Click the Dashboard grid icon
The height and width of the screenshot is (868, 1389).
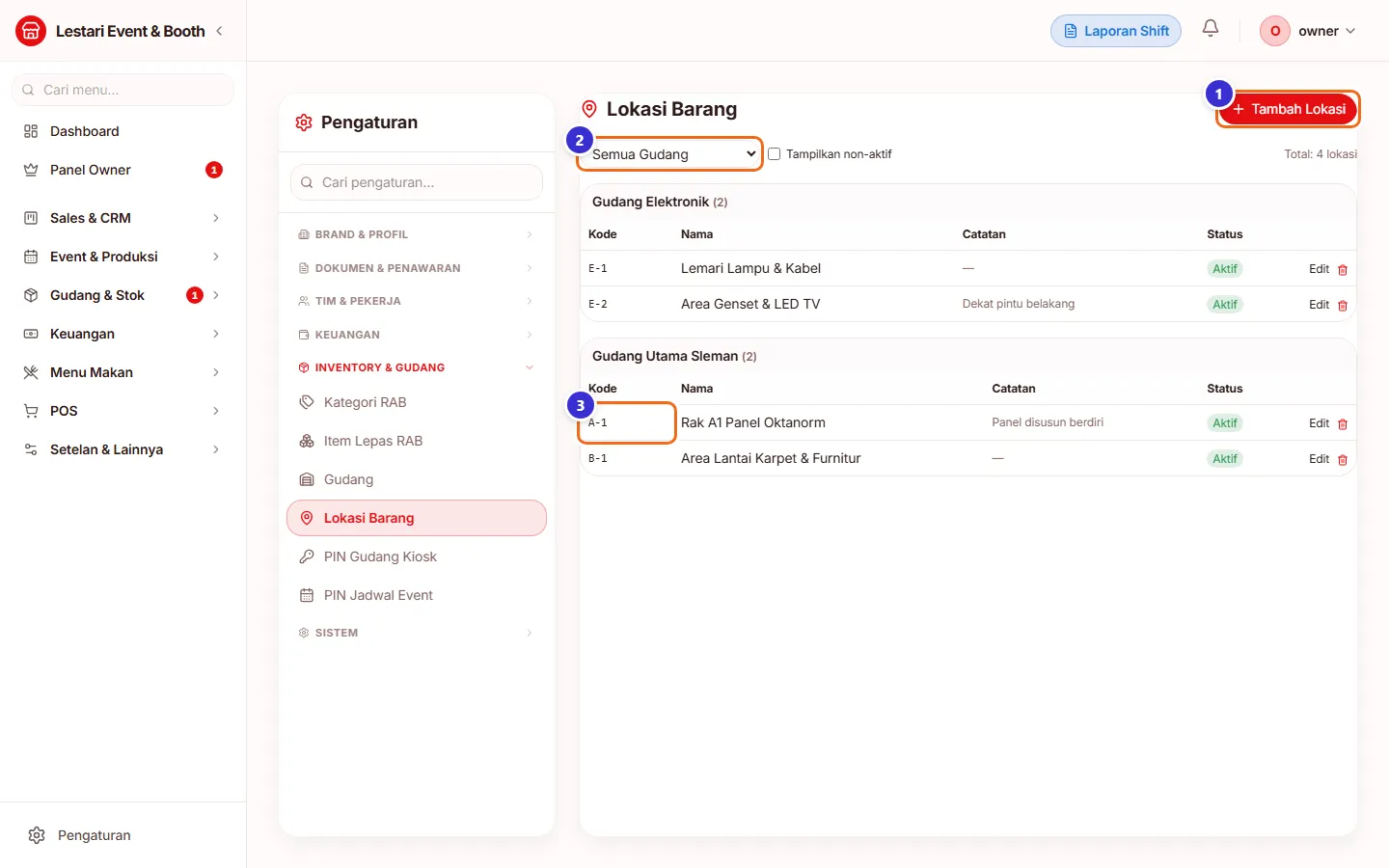(31, 131)
